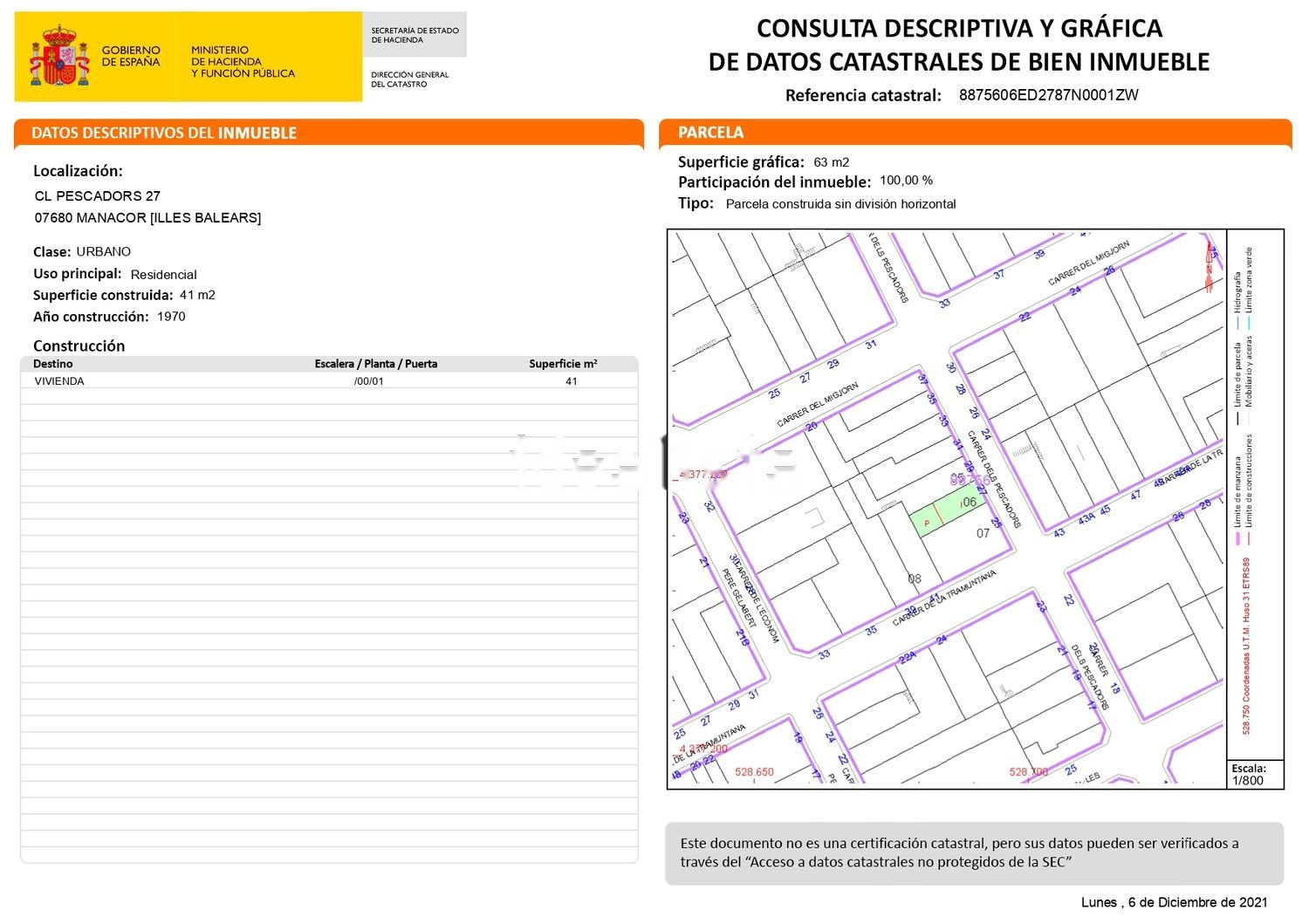Click the catastral reference 8875606ED2787N0001ZW
1309x924 pixels.
pos(1048,95)
